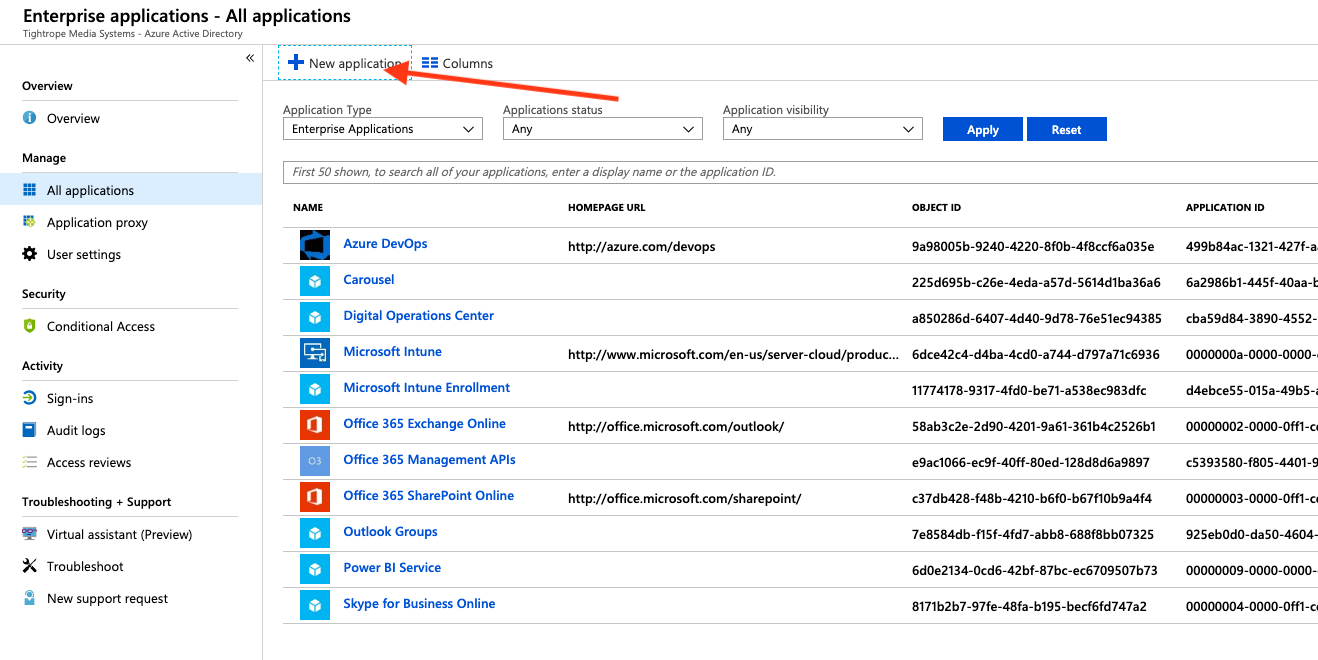
Task: Open the Outlook Groups link
Action: (391, 532)
